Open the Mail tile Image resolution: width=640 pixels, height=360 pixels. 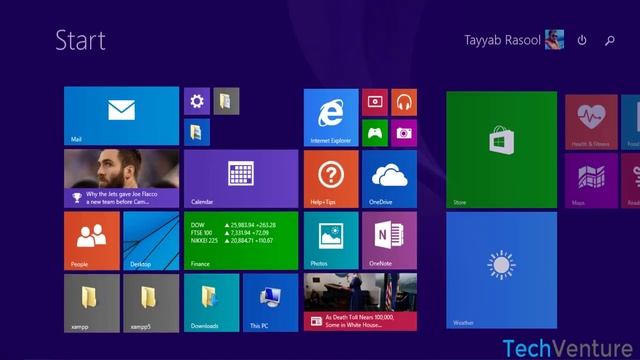point(121,116)
